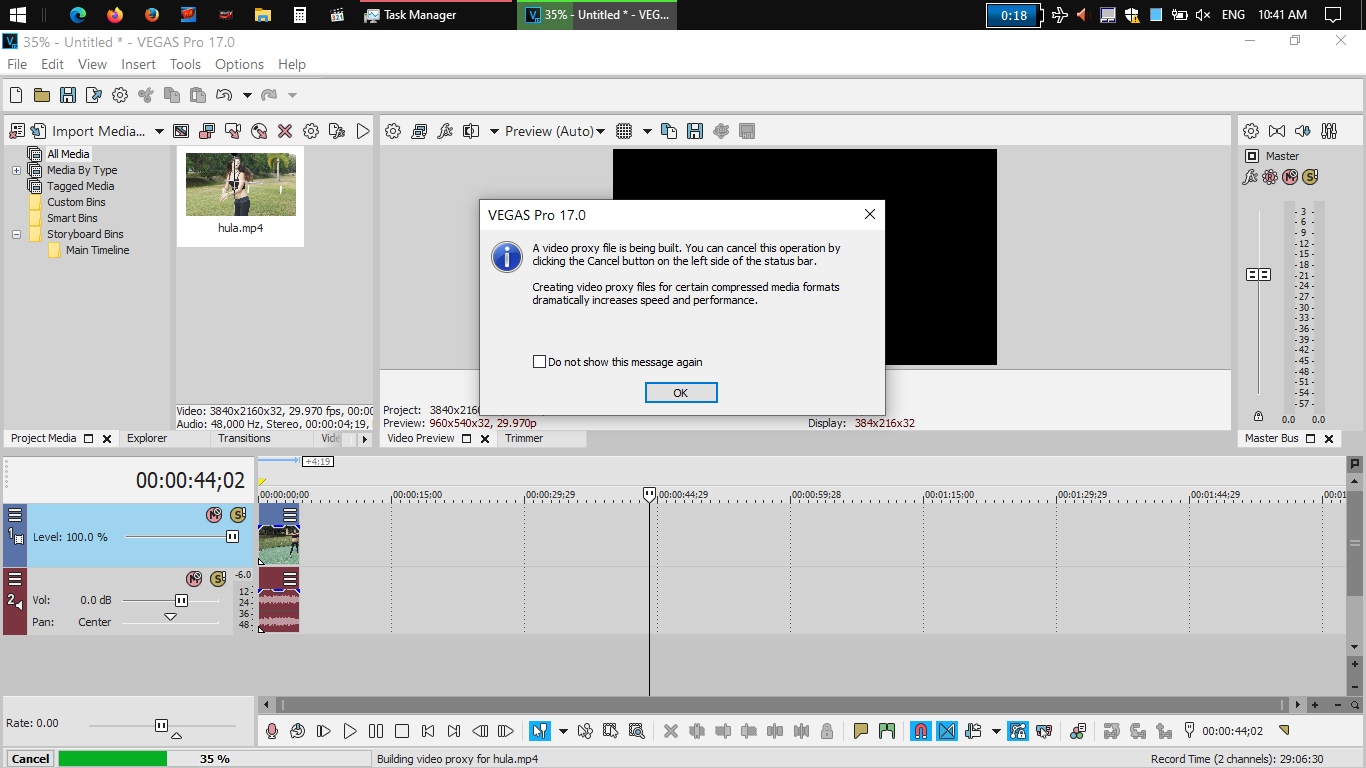Viewport: 1366px width, 768px height.
Task: Pause timeline playback
Action: (x=376, y=731)
